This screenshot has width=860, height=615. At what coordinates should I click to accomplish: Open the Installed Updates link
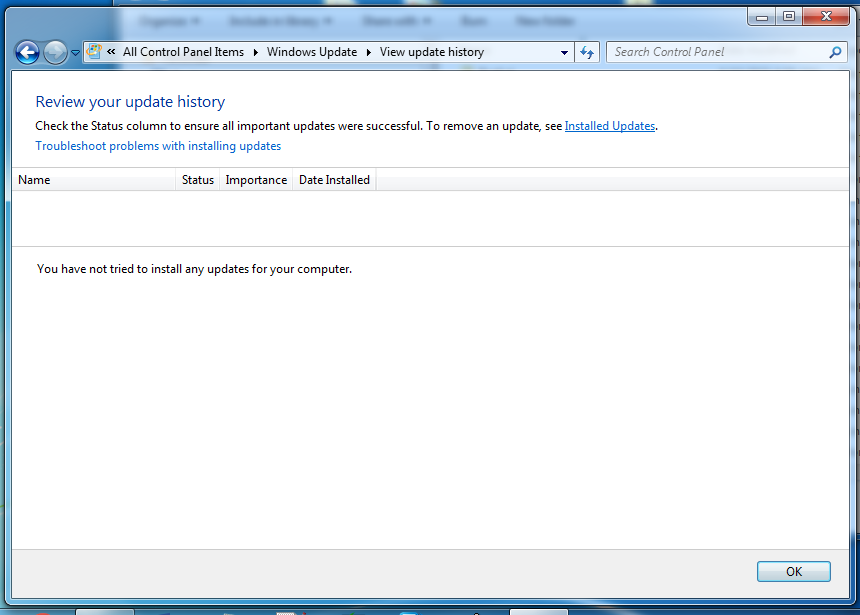point(610,126)
